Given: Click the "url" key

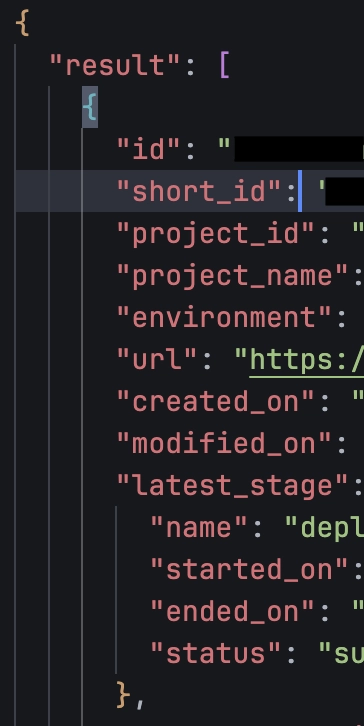Looking at the screenshot, I should [x=157, y=359].
